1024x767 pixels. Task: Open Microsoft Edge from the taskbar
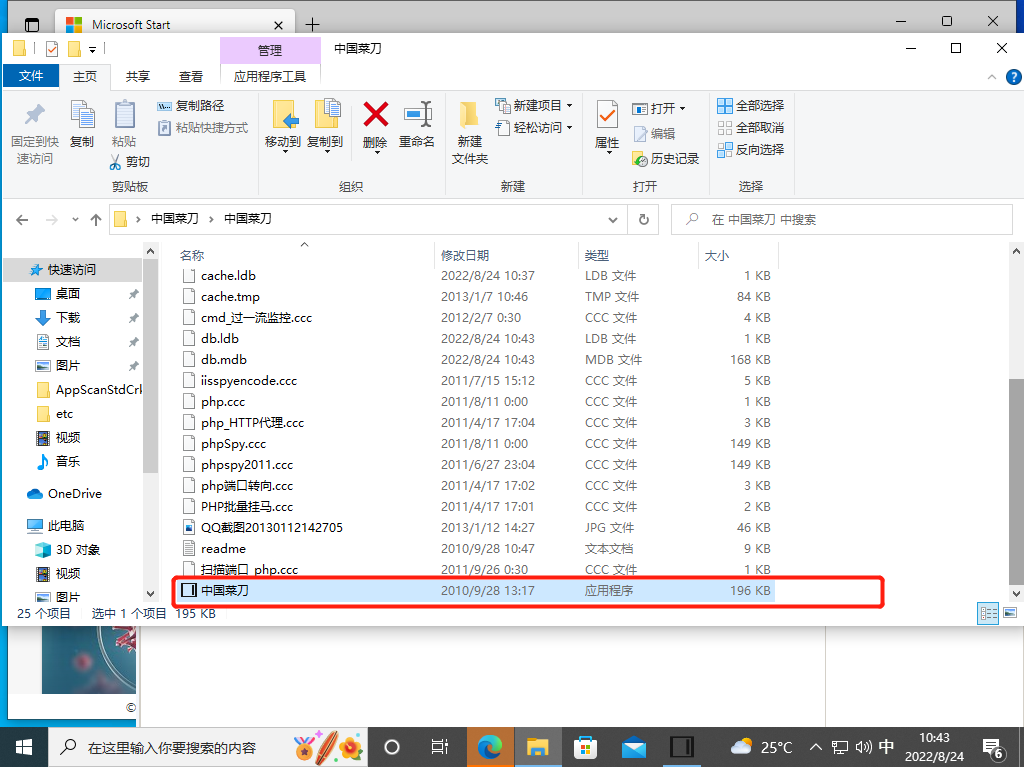tap(489, 747)
